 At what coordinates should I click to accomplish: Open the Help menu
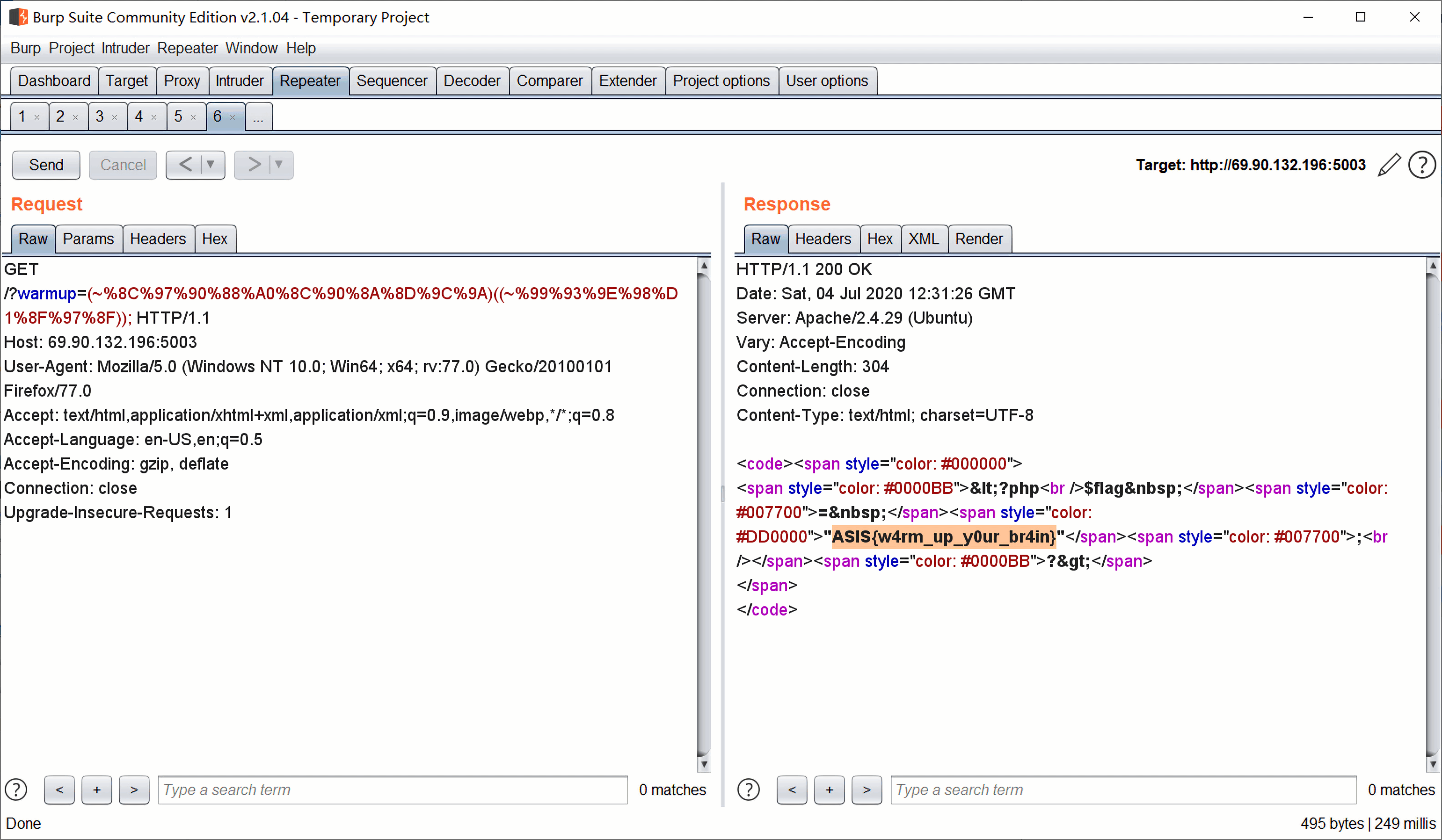tap(301, 48)
